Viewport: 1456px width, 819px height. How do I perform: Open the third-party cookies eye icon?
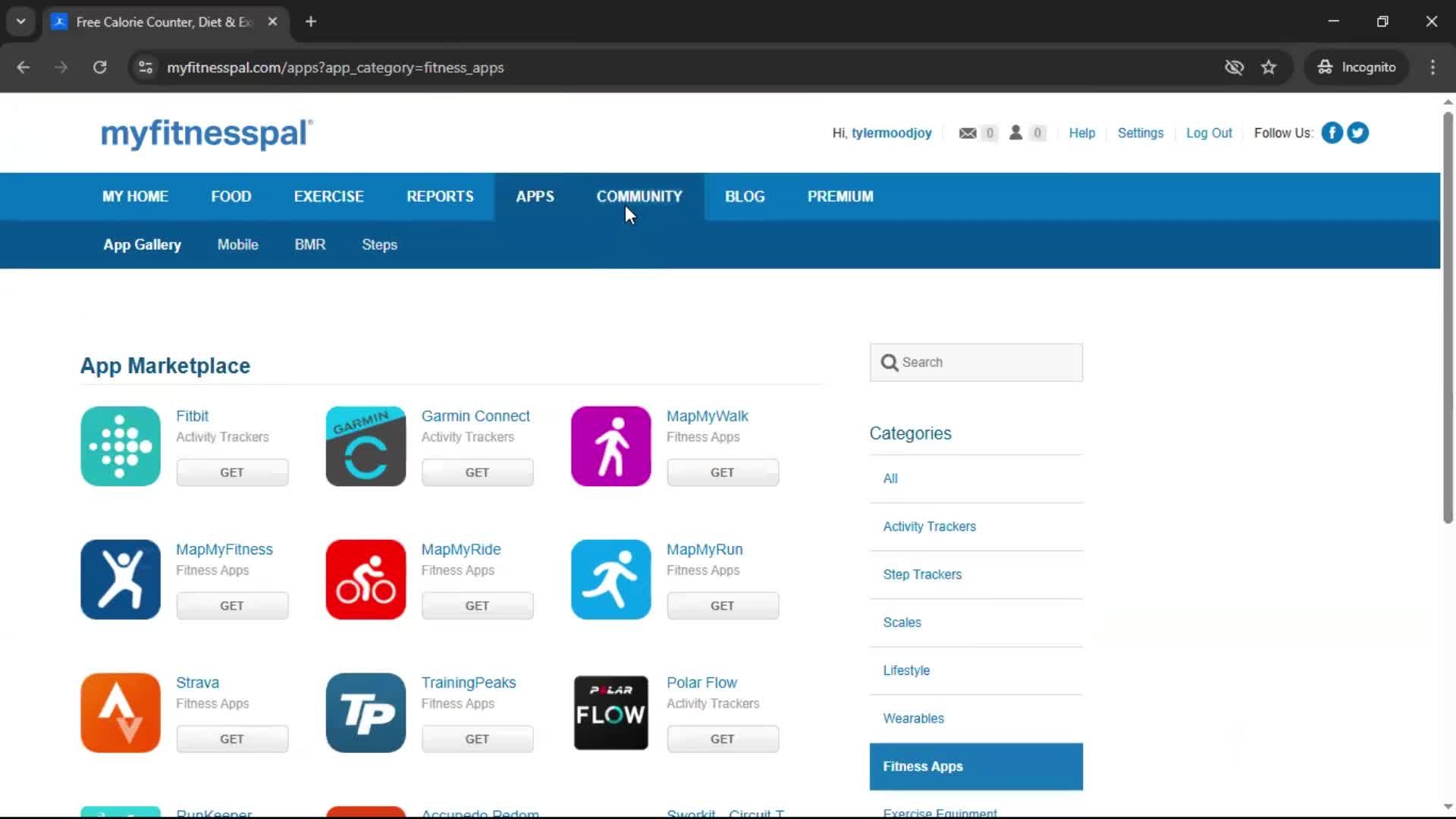pyautogui.click(x=1234, y=67)
